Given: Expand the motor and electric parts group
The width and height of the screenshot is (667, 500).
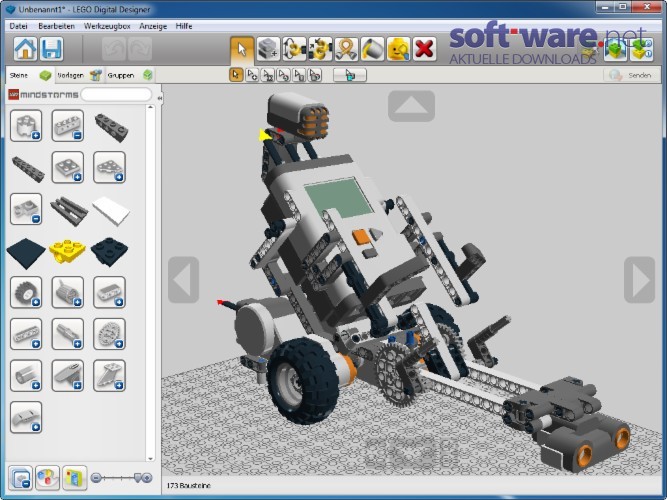Looking at the screenshot, I should point(68,292).
